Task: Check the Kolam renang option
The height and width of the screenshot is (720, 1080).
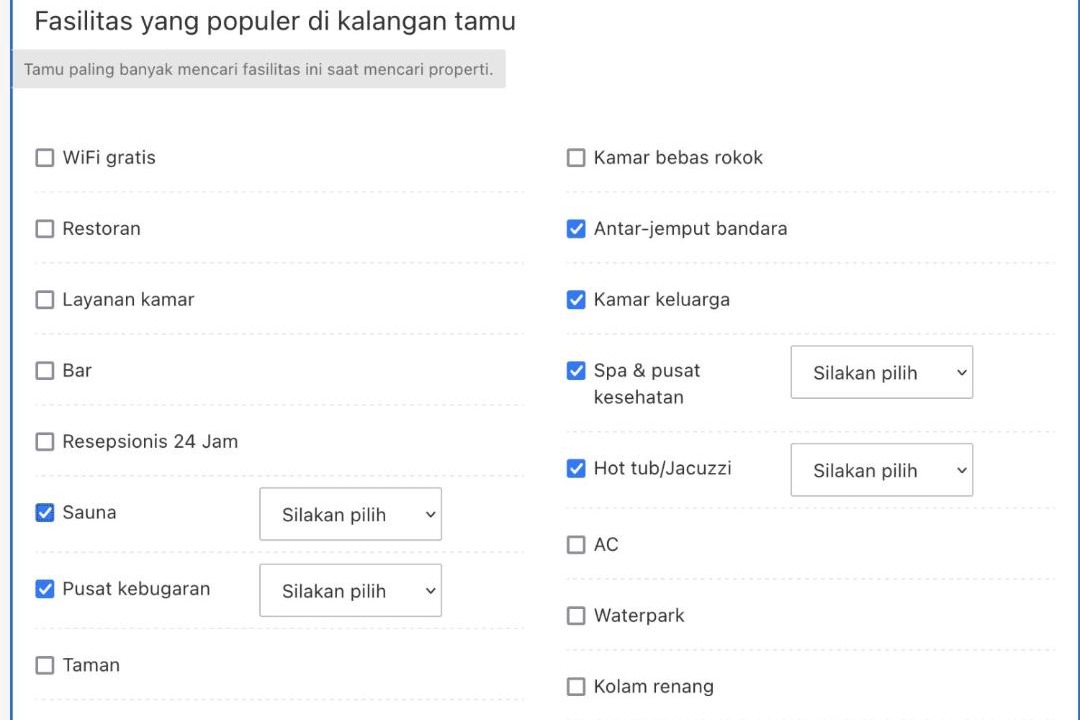Action: point(576,687)
